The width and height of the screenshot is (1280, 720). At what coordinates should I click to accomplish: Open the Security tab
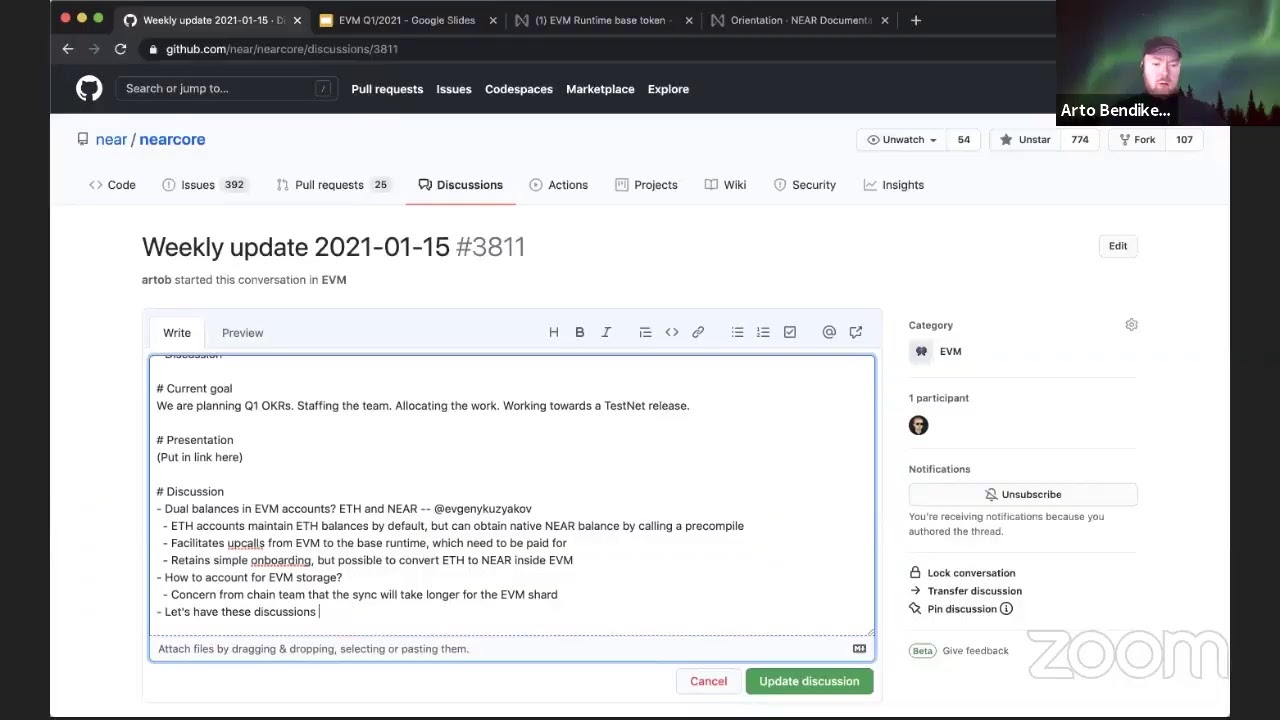805,185
